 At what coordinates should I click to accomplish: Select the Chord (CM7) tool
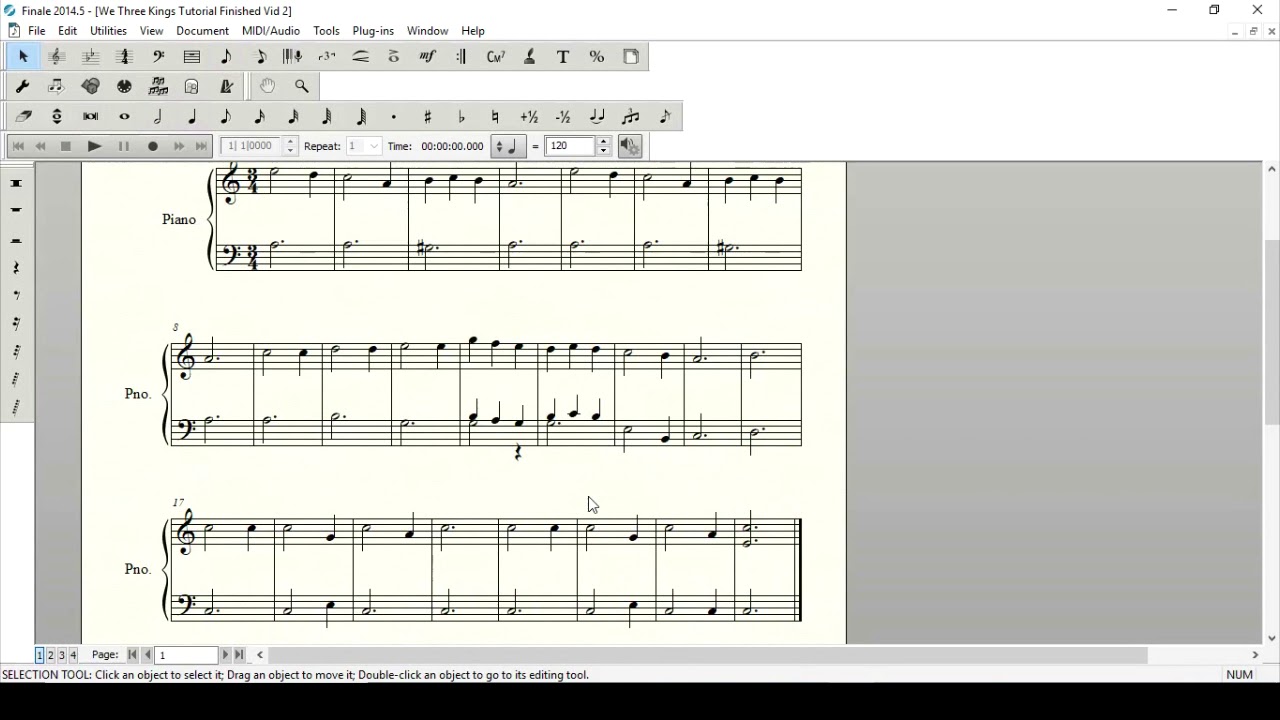[x=496, y=57]
